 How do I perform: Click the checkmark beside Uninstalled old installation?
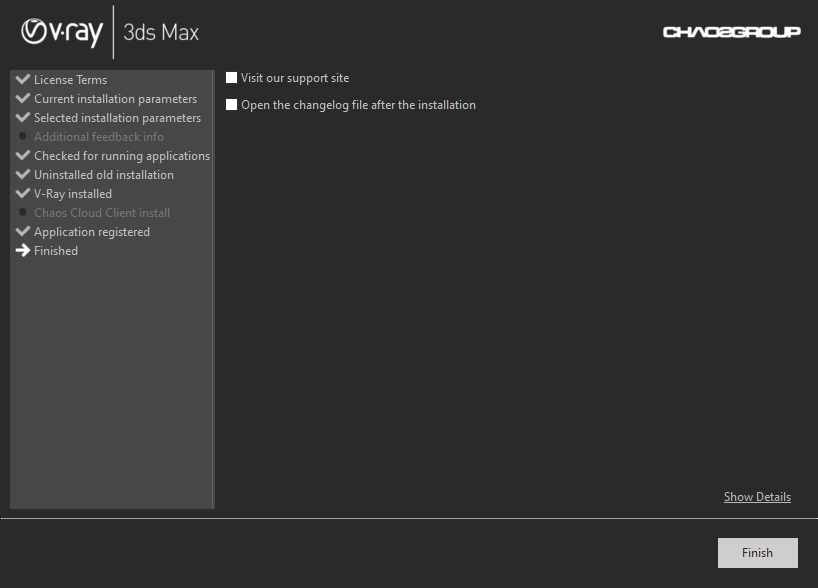(x=22, y=174)
